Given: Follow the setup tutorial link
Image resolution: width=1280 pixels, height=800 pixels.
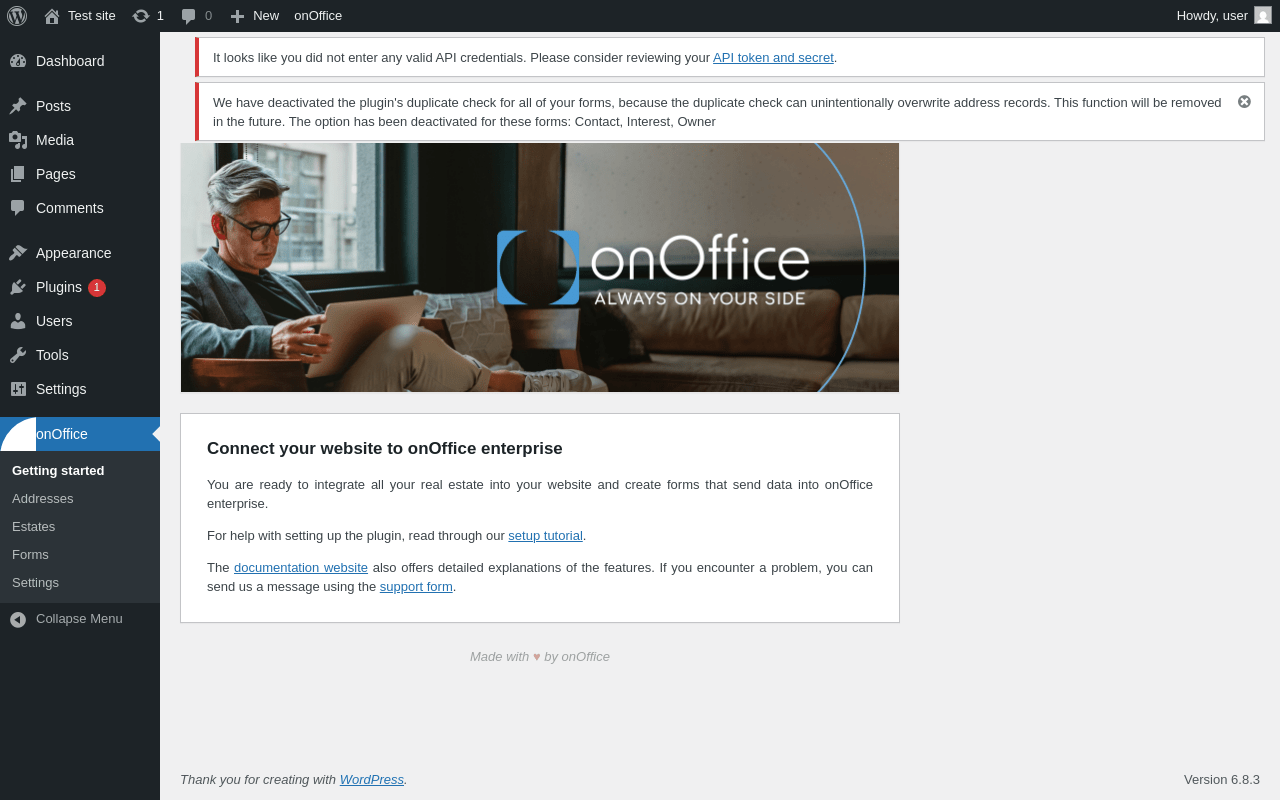Looking at the screenshot, I should 545,536.
